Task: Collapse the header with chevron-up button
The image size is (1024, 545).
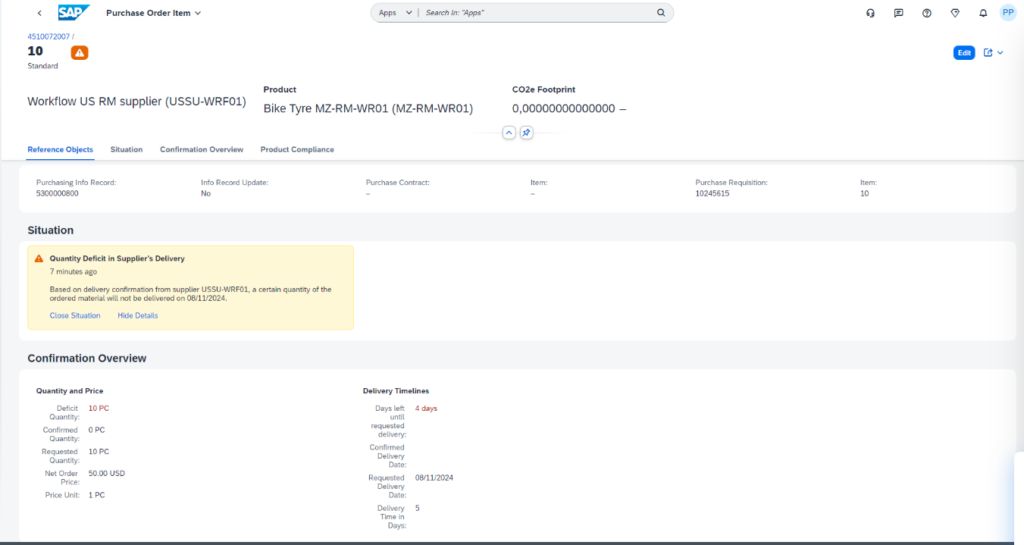Action: [x=508, y=133]
